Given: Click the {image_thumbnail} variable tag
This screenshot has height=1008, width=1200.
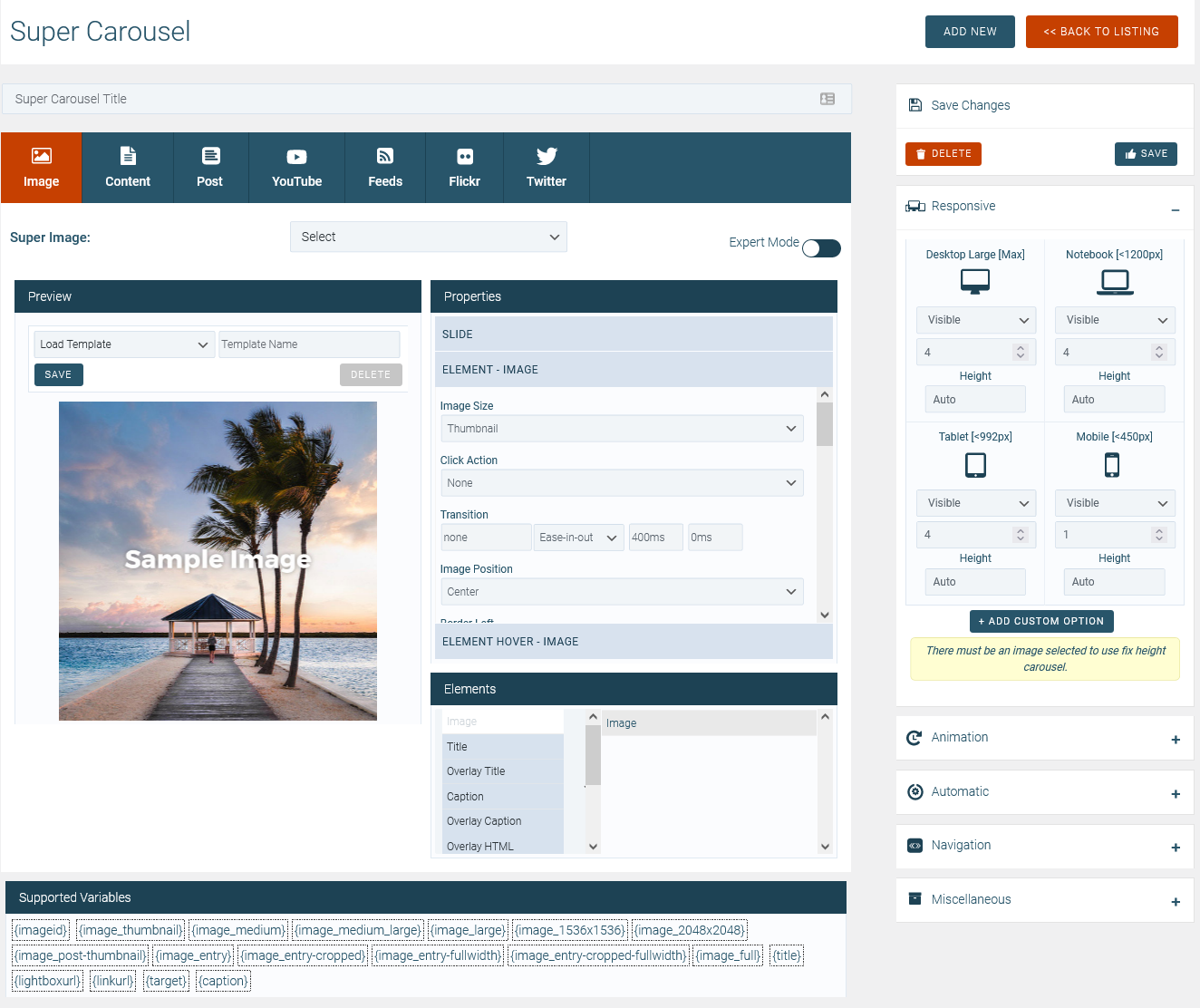Looking at the screenshot, I should point(131,930).
